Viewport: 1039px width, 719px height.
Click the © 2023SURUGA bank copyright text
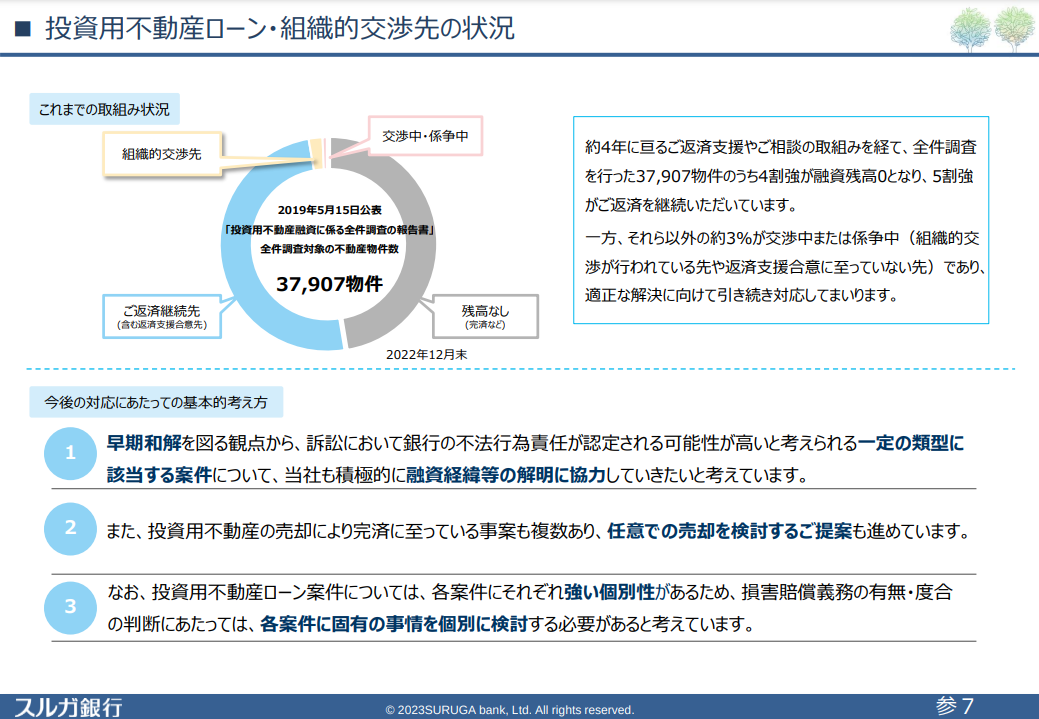pos(510,710)
